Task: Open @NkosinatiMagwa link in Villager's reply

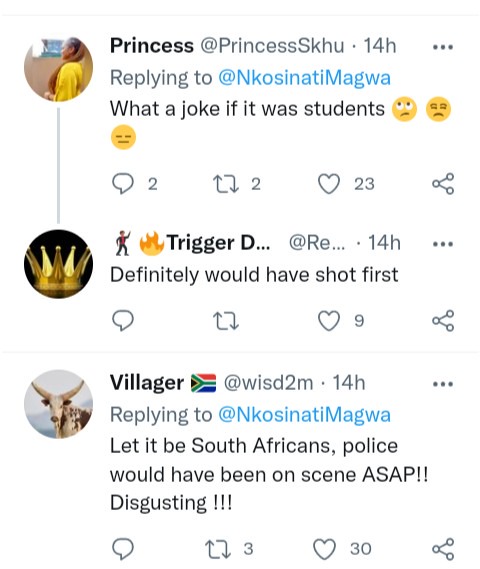Action: tap(304, 414)
